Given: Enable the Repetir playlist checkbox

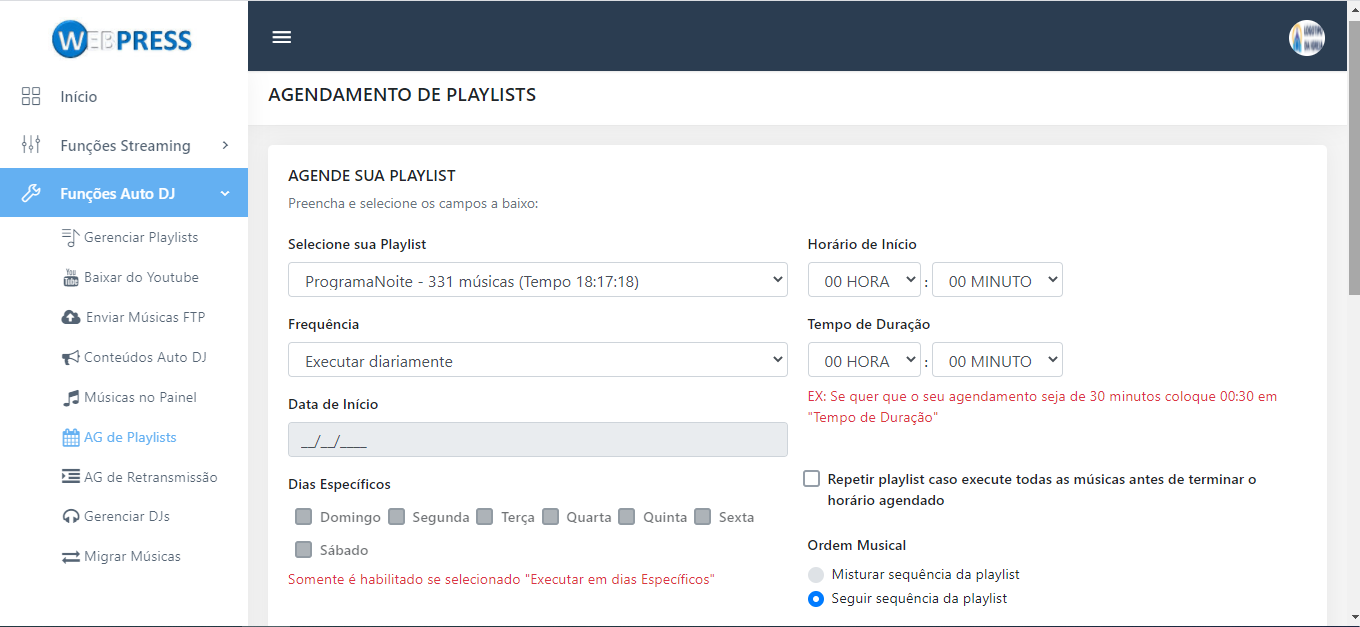Looking at the screenshot, I should pos(812,479).
